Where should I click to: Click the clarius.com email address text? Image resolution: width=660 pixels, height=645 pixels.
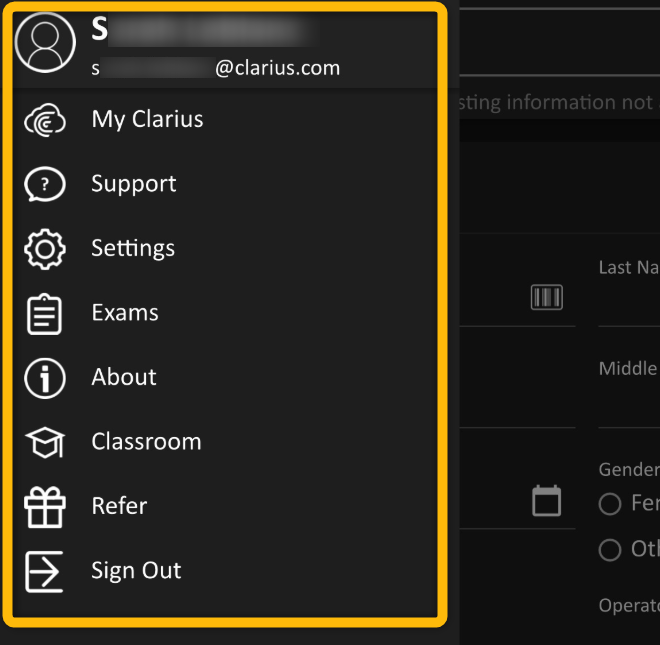pos(216,68)
